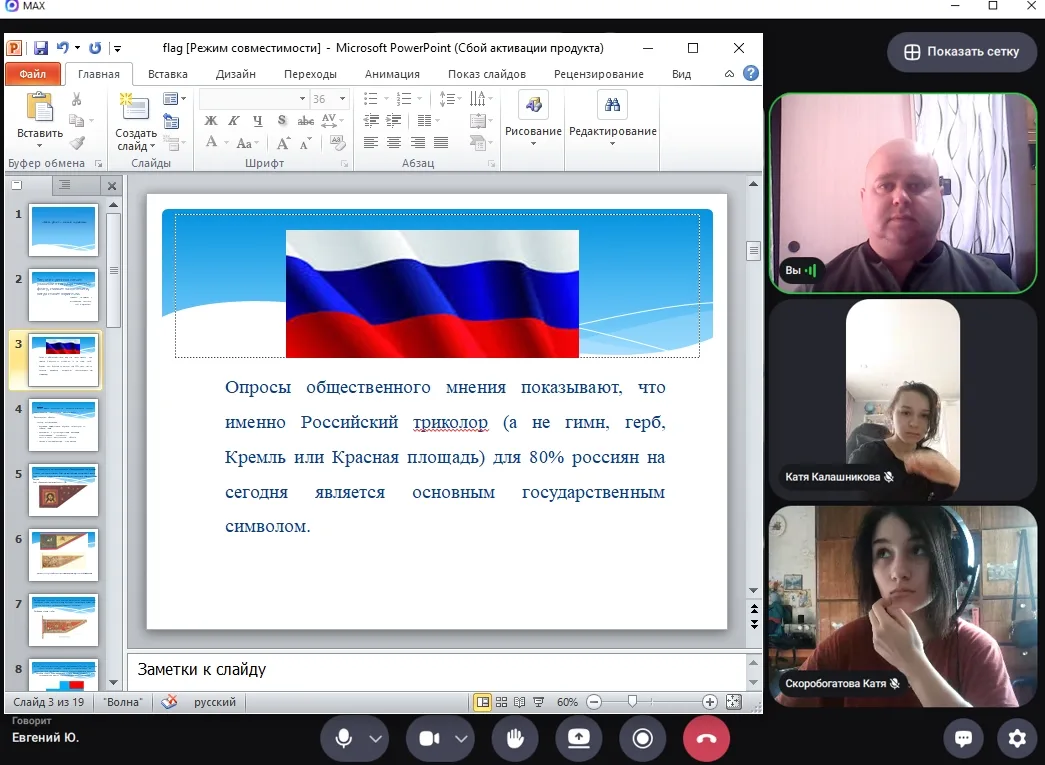This screenshot has height=765, width=1045.
Task: Click the Save icon in PowerPoint quick access toolbar
Action: click(41, 48)
